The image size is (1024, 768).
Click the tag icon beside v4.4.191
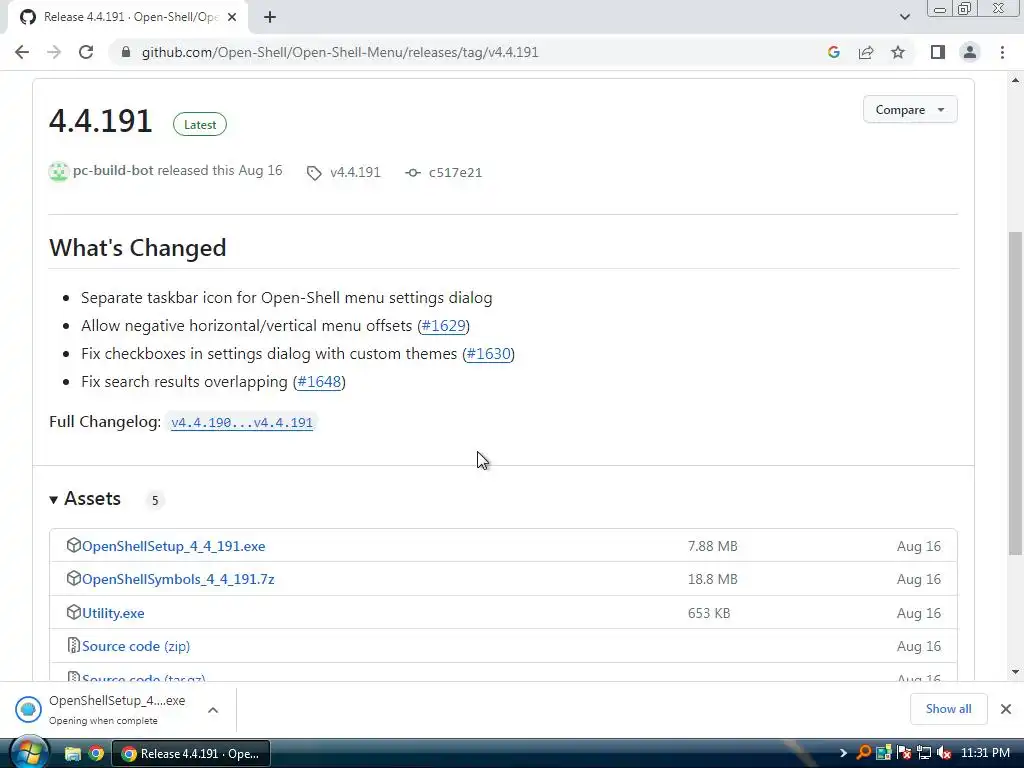coord(314,172)
